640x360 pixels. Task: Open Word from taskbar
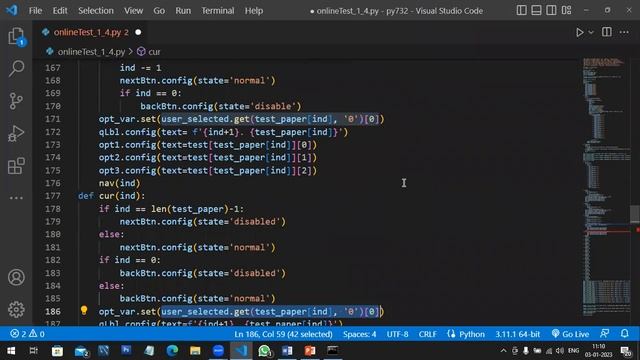pyautogui.click(x=287, y=351)
